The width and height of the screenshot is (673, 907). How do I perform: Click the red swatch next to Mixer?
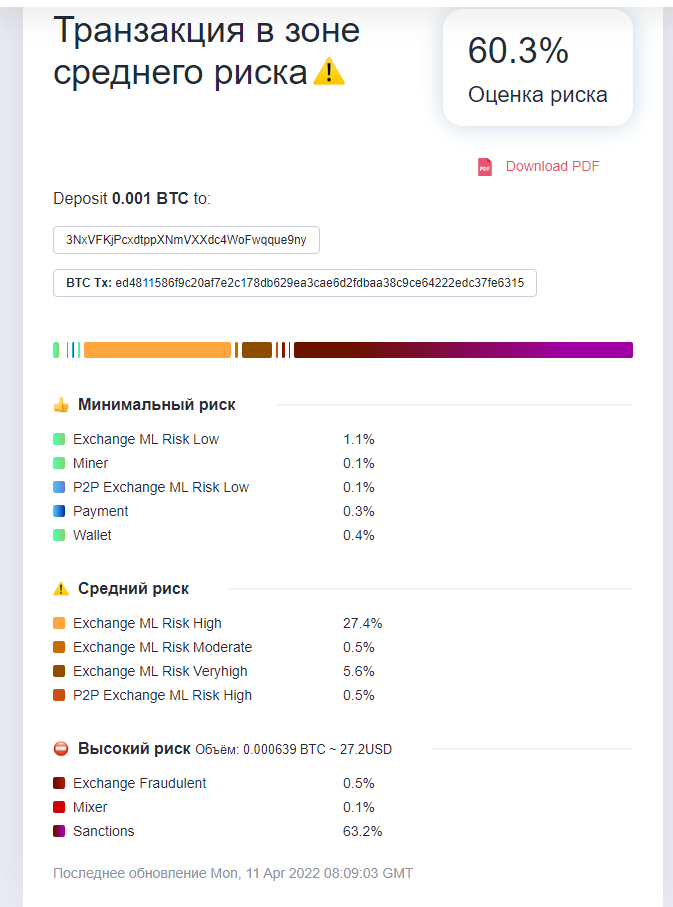(59, 807)
